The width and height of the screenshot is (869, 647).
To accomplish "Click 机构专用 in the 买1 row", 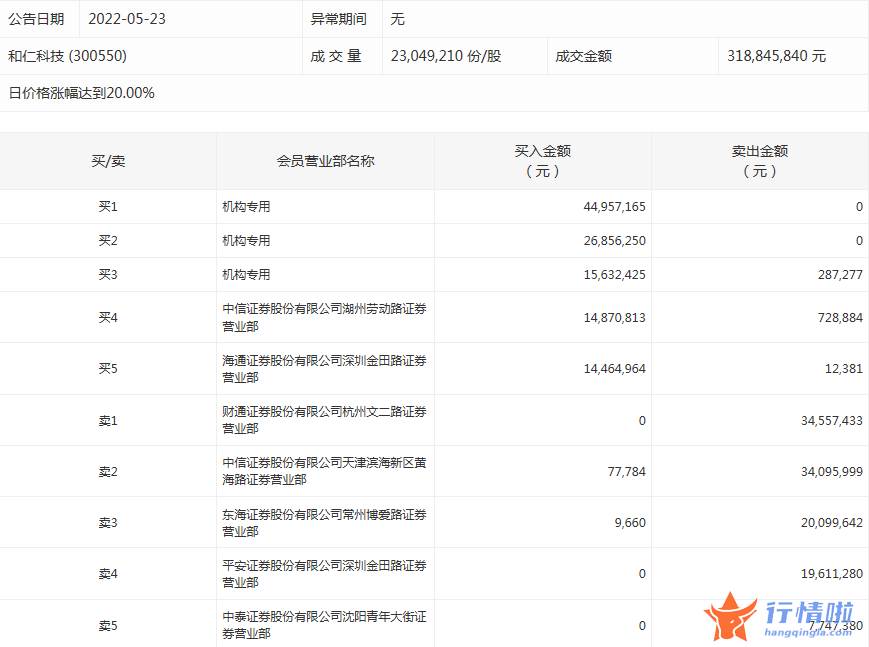I will [246, 207].
